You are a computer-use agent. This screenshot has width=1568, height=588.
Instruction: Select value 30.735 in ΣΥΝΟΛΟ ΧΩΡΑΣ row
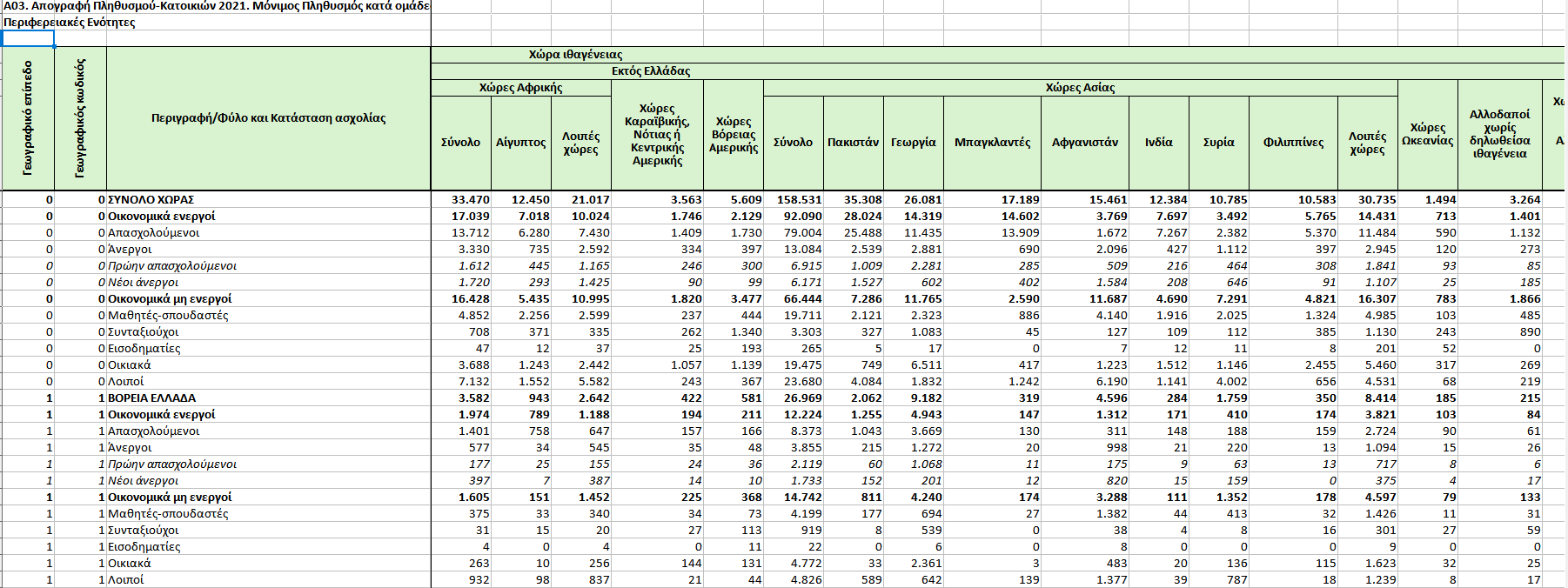(1377, 200)
